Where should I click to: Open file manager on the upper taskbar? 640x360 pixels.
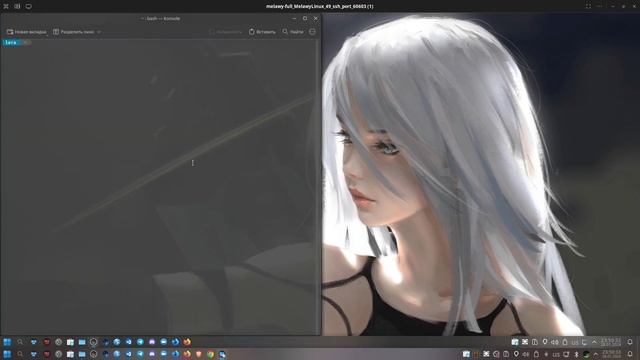point(82,342)
